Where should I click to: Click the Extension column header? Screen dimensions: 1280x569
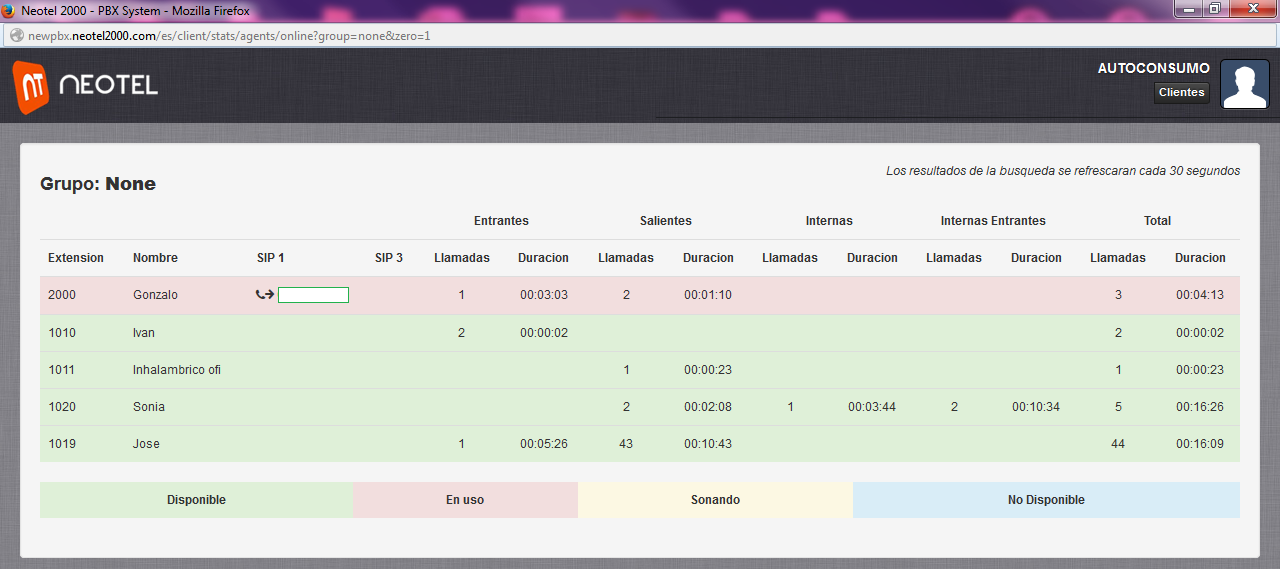point(76,258)
